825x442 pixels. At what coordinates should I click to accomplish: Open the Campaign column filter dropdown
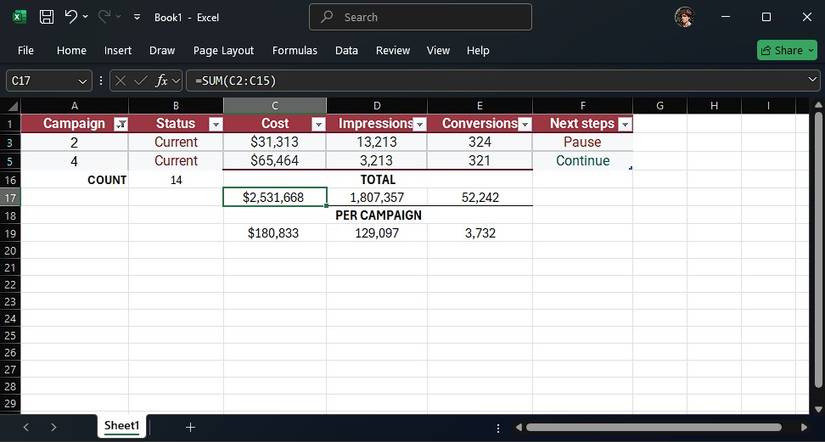click(121, 124)
